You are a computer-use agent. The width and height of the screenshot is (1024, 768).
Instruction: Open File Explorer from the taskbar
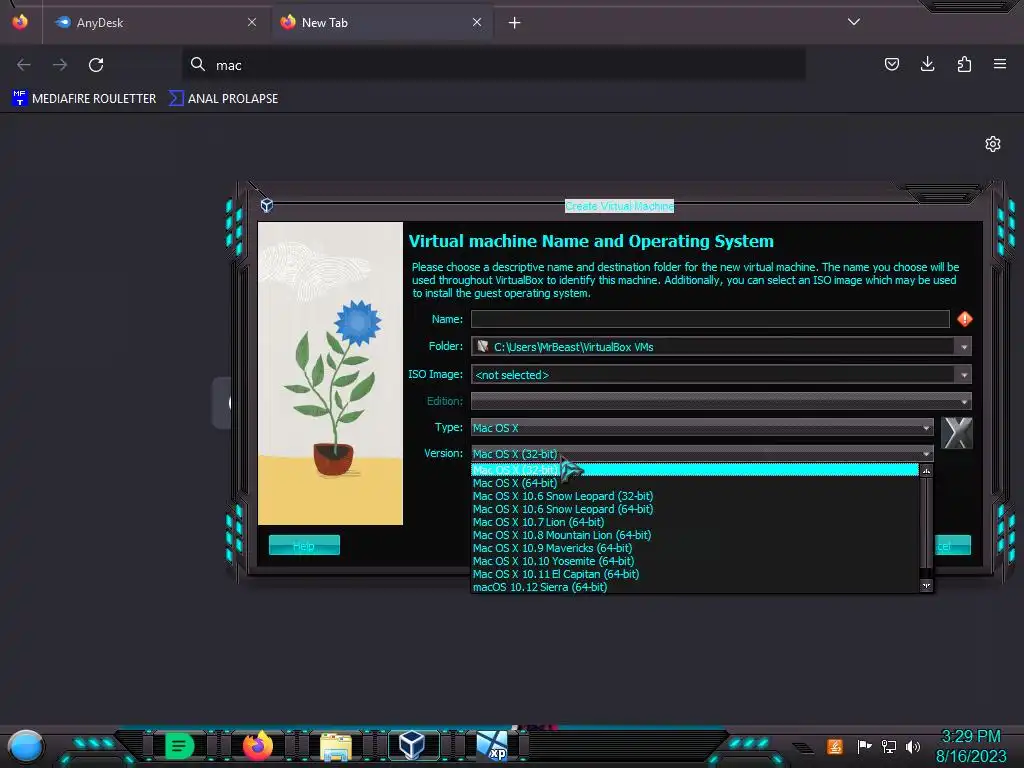click(336, 746)
